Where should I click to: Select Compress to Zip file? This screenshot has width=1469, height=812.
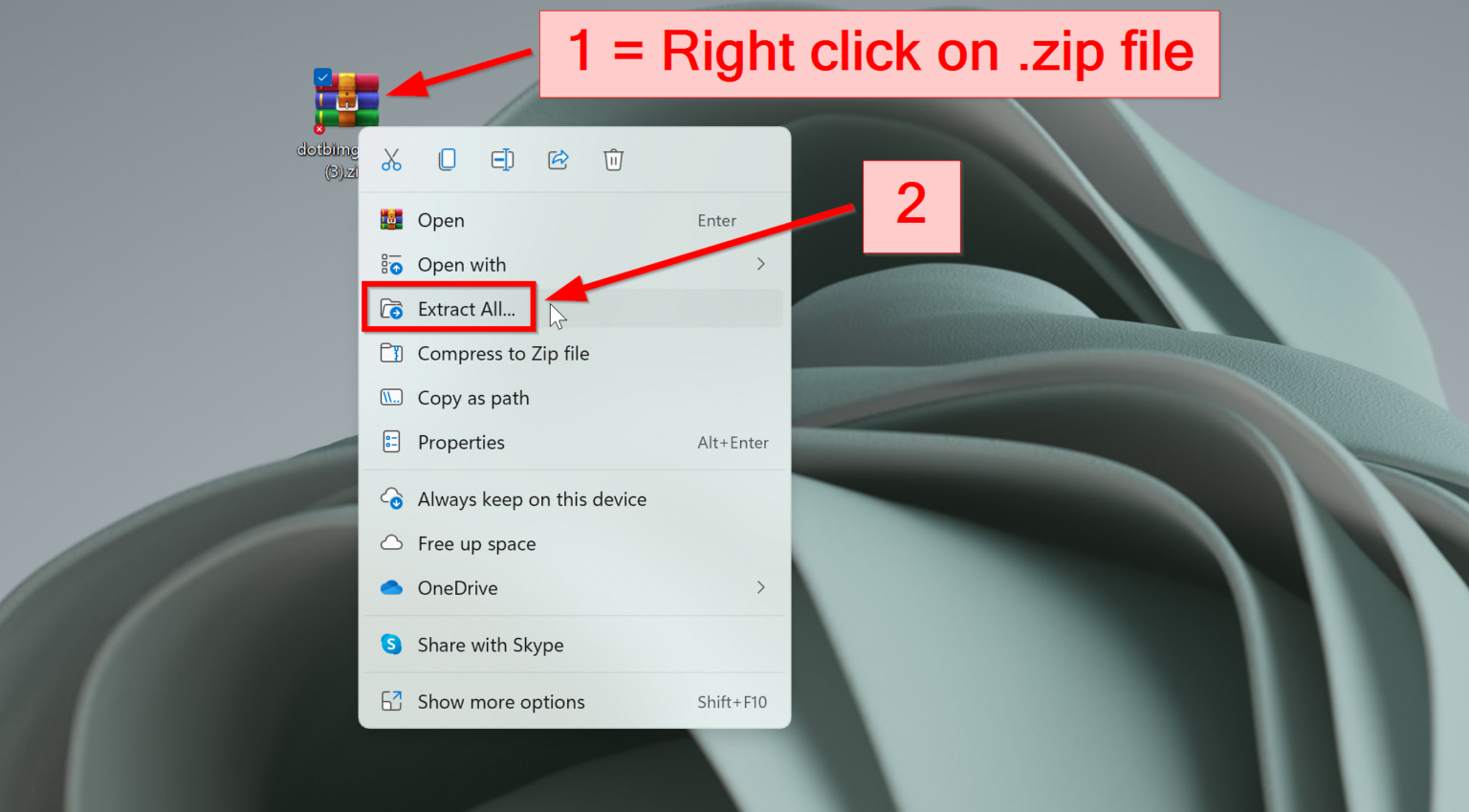point(503,354)
